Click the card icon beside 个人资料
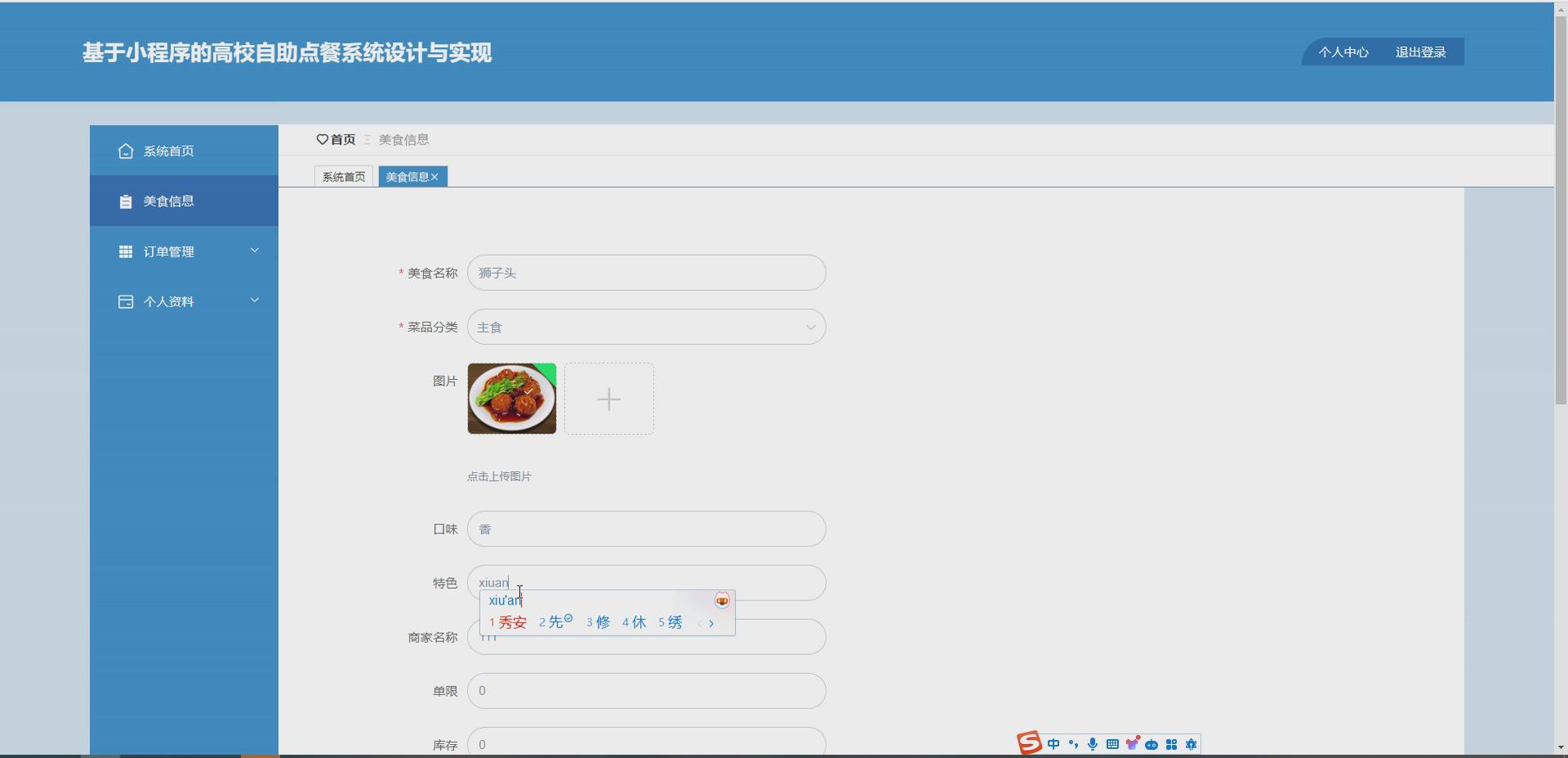 pos(125,302)
